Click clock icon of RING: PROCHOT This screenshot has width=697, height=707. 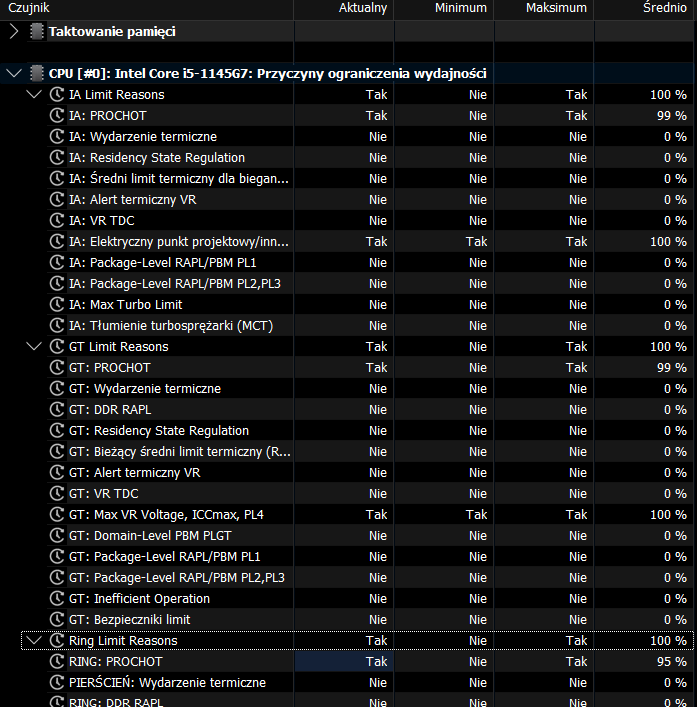(x=57, y=661)
